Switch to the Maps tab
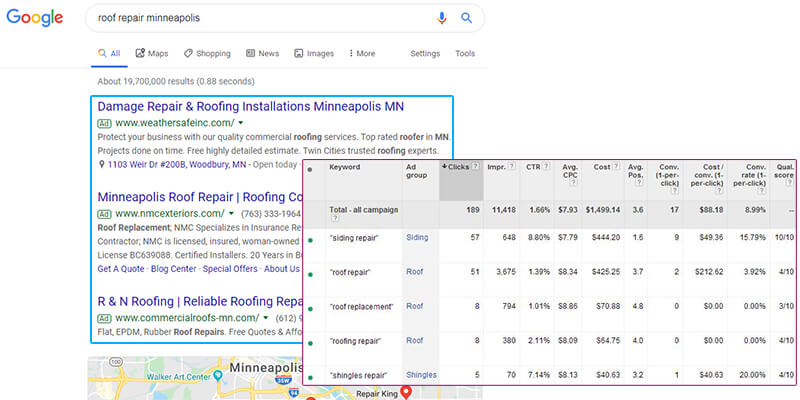Viewport: 800px width, 400px height. coord(152,53)
